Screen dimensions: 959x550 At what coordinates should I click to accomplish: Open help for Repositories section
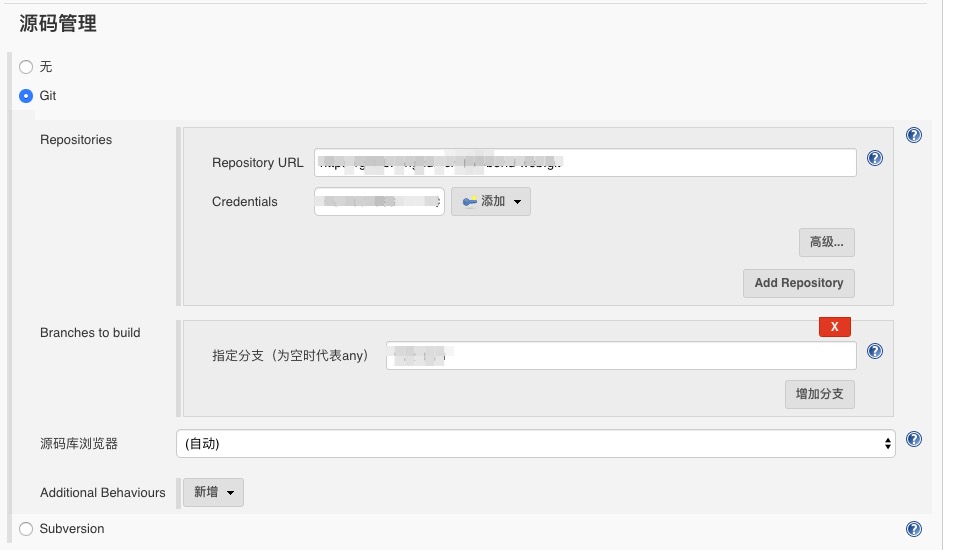914,135
